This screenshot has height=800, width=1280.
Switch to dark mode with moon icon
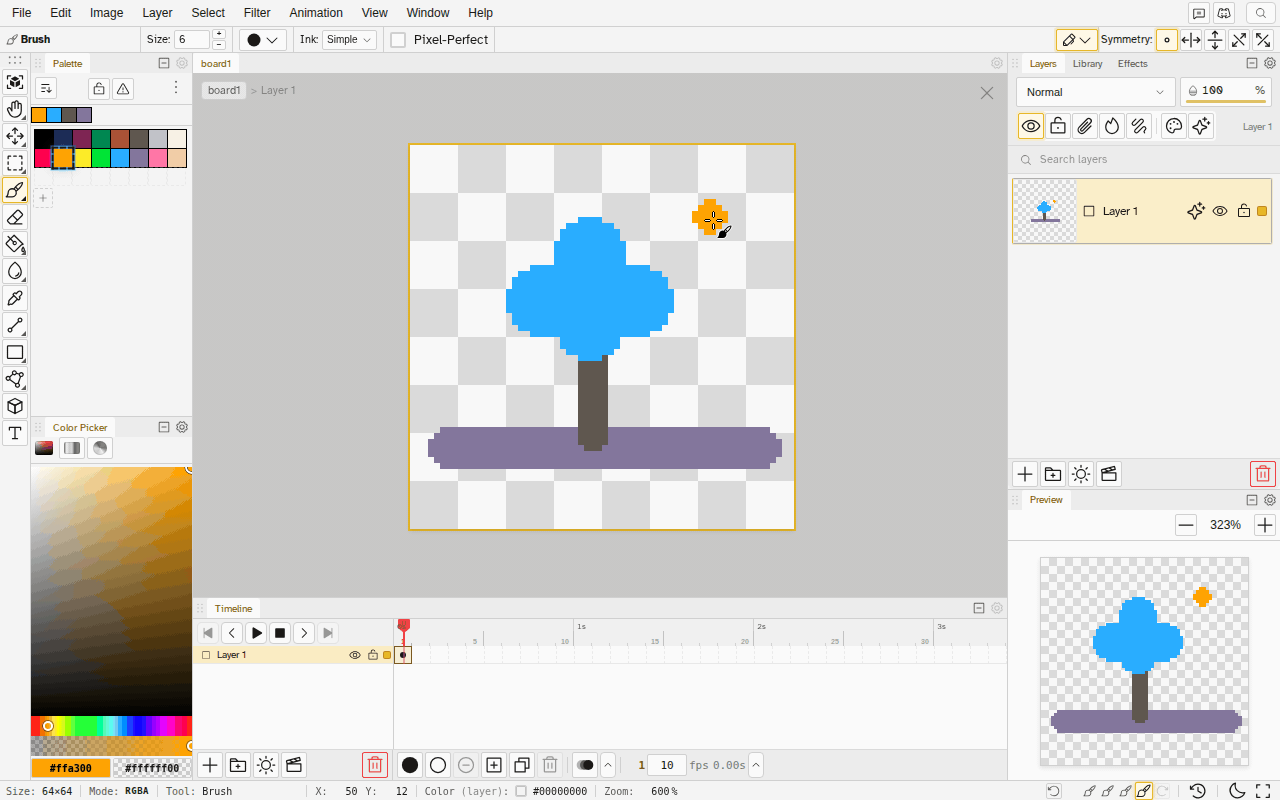1237,791
